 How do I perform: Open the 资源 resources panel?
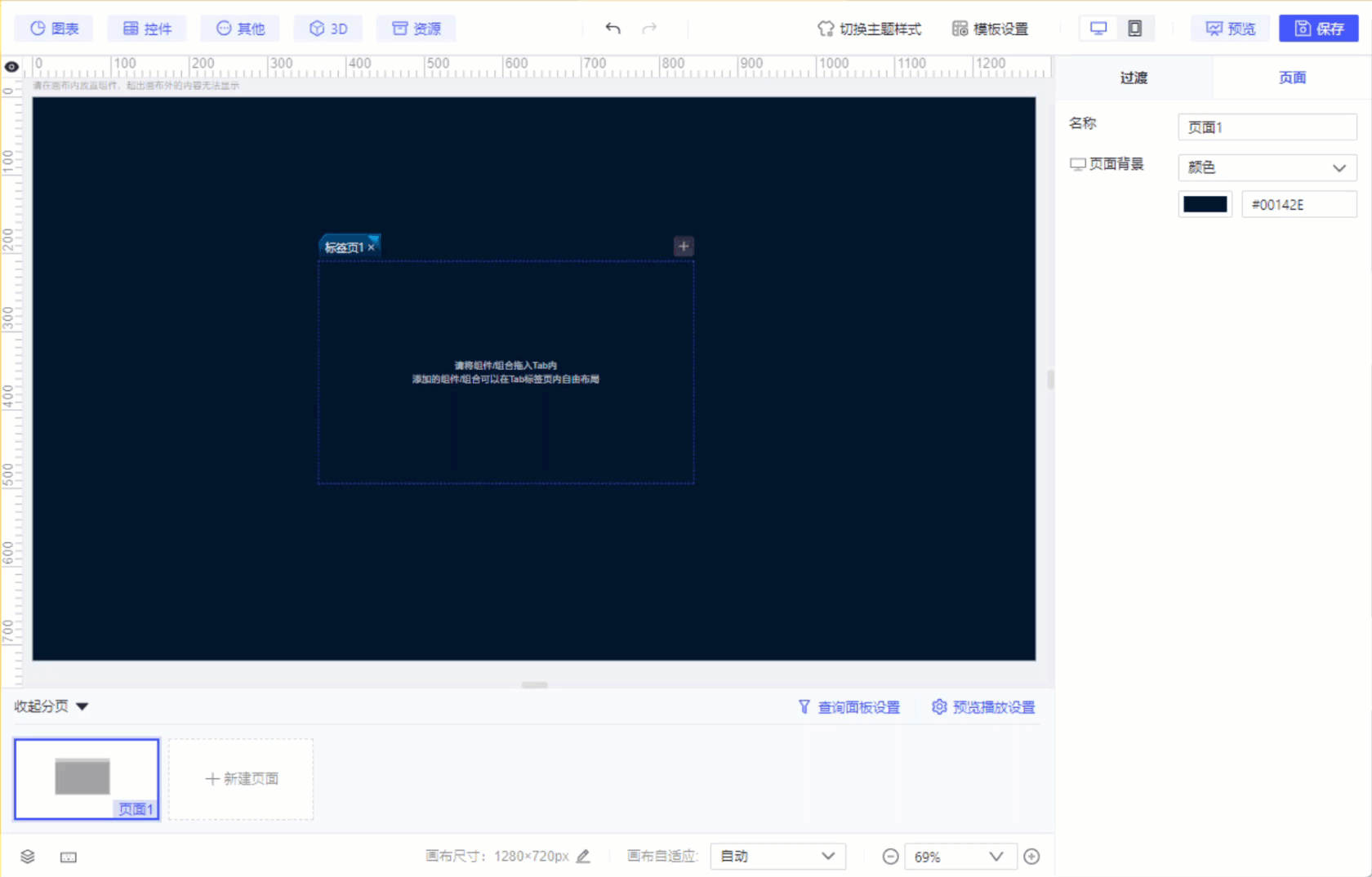tap(416, 28)
